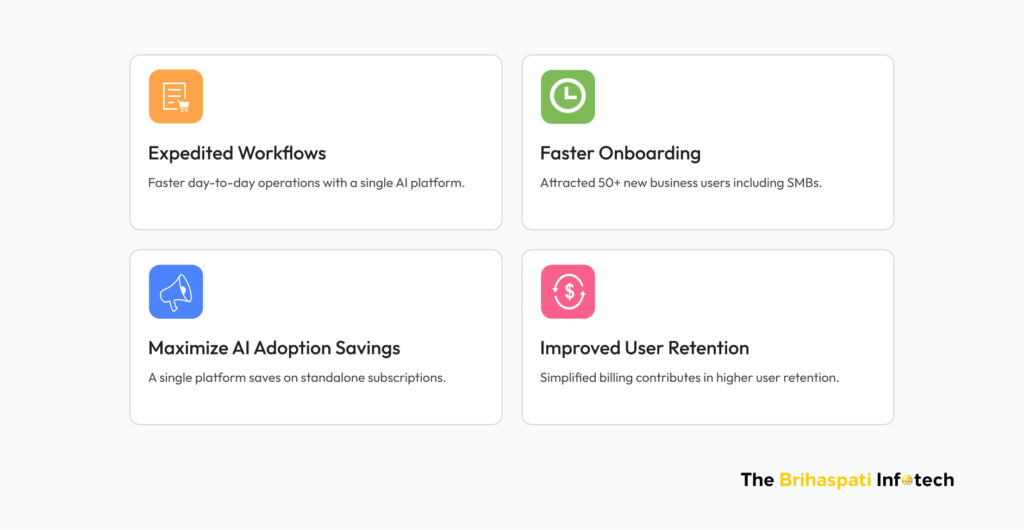The image size is (1024, 530).
Task: Select the "Attracted 50+ new business users" line
Action: coord(680,183)
